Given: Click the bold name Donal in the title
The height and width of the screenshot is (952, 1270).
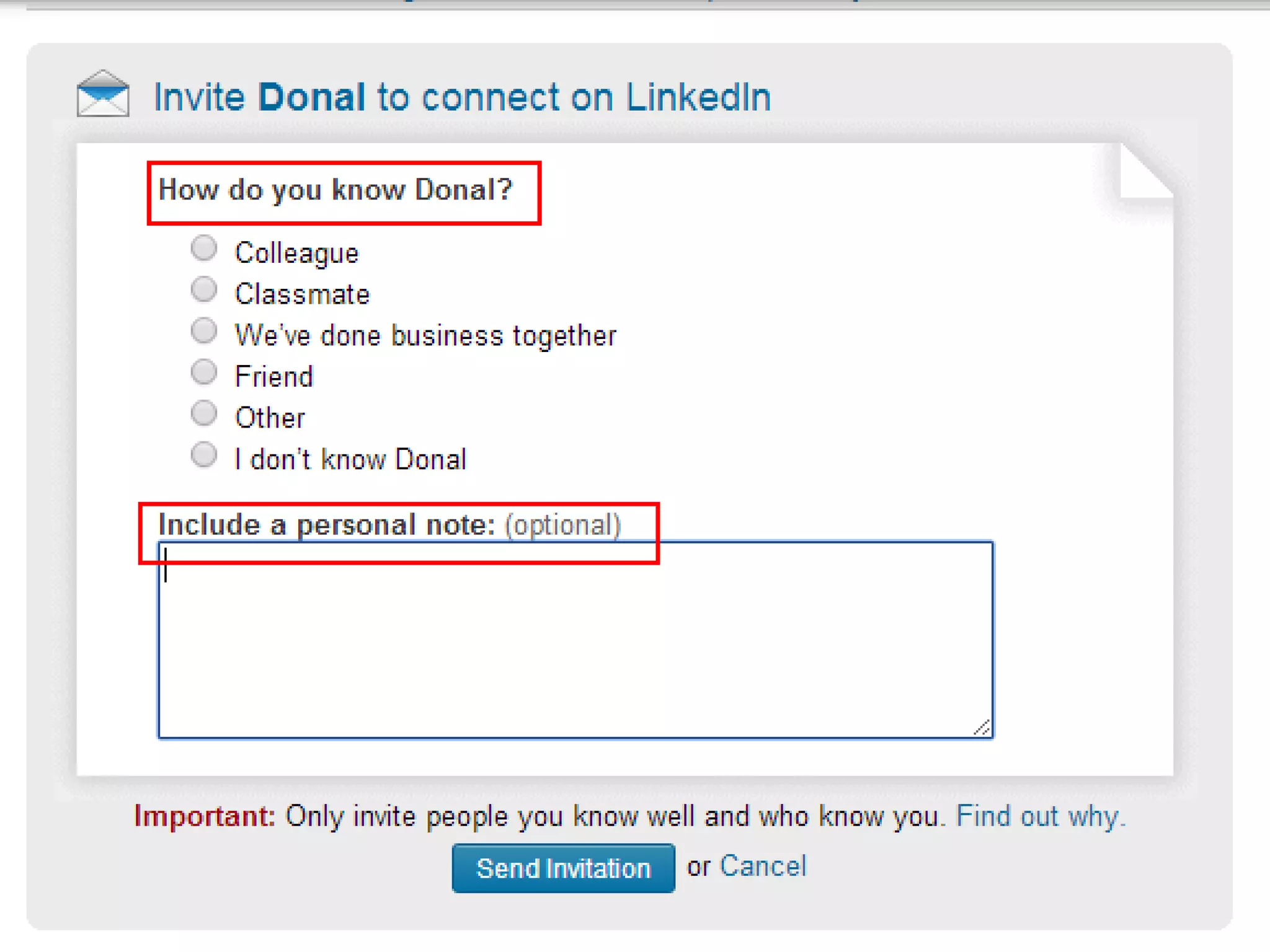Looking at the screenshot, I should pyautogui.click(x=311, y=97).
